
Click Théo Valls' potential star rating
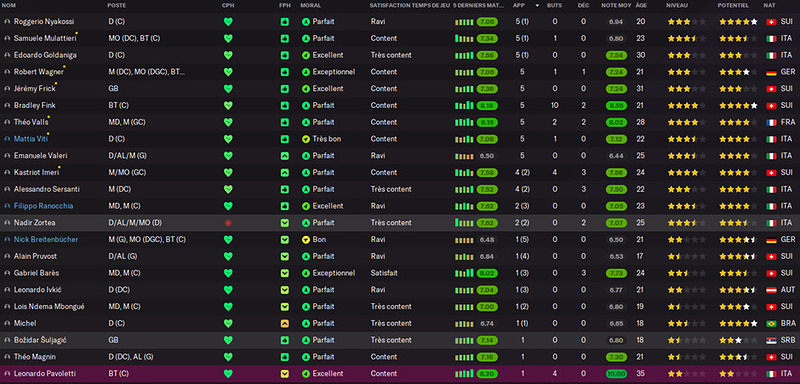738,122
